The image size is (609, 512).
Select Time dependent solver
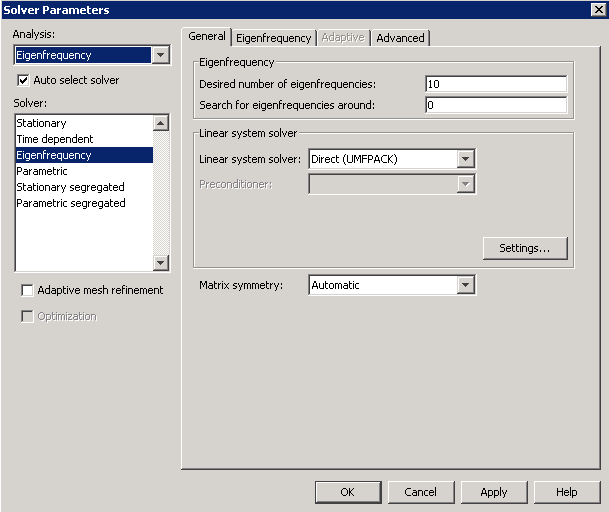pyautogui.click(x=84, y=139)
